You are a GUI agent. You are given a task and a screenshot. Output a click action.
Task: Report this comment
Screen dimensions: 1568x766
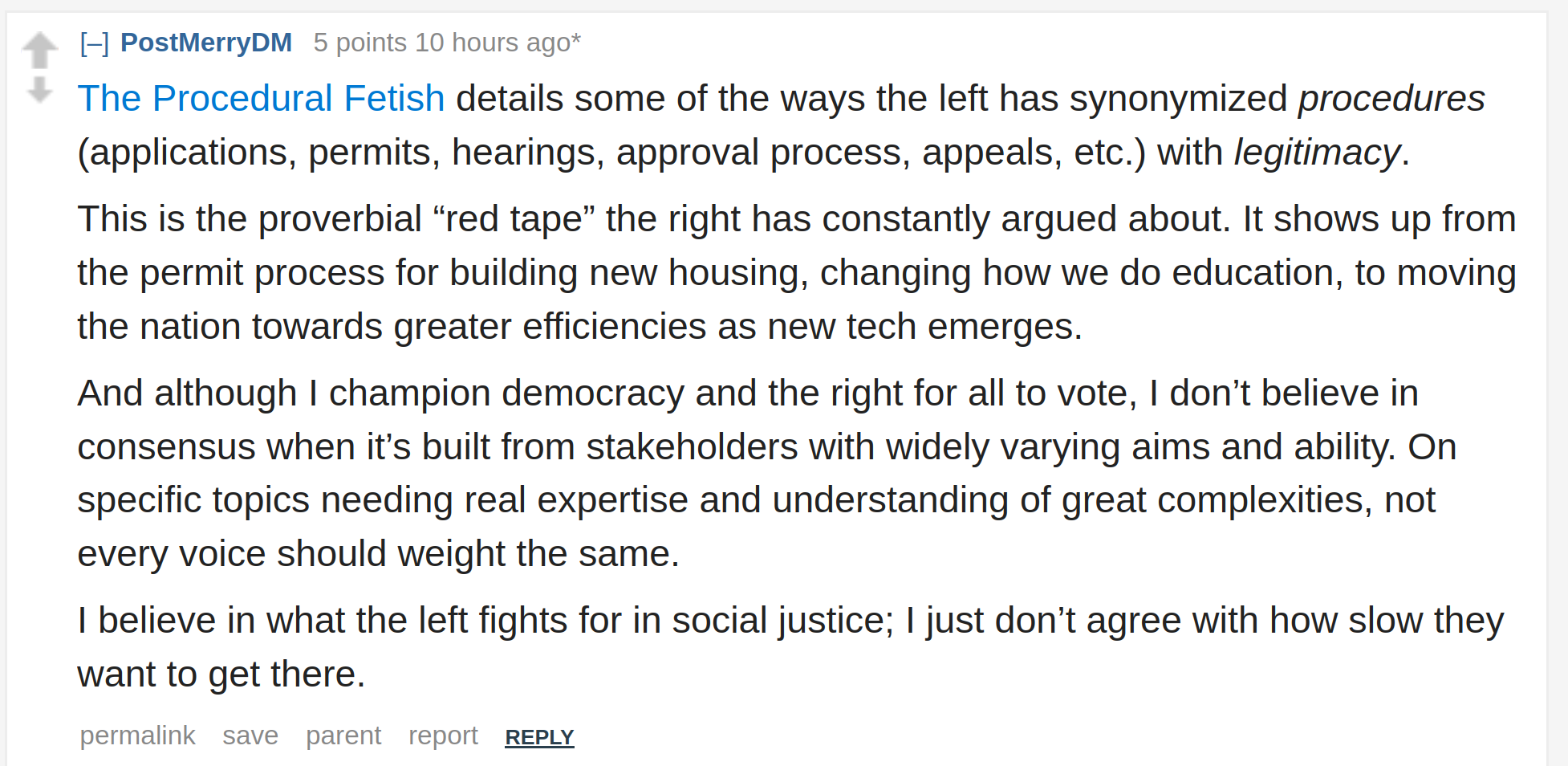(443, 735)
